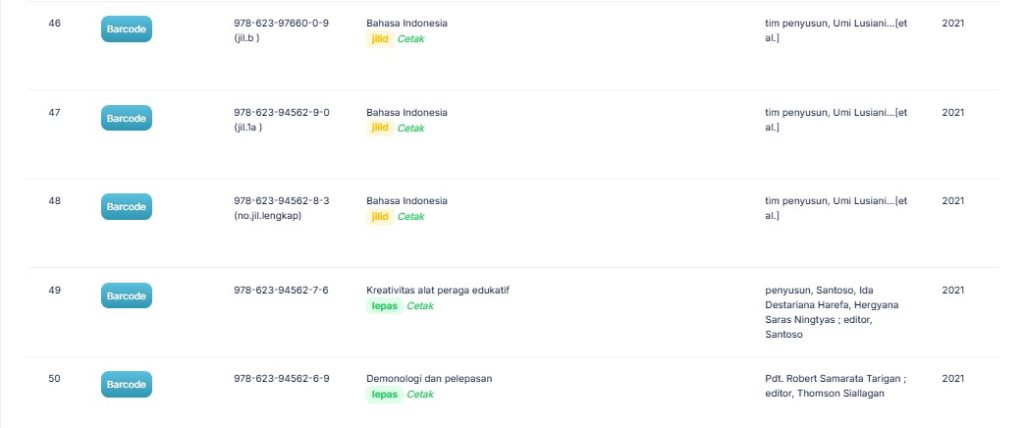Image resolution: width=1024 pixels, height=428 pixels.
Task: Click the jilid badge in row 47
Action: tap(380, 128)
